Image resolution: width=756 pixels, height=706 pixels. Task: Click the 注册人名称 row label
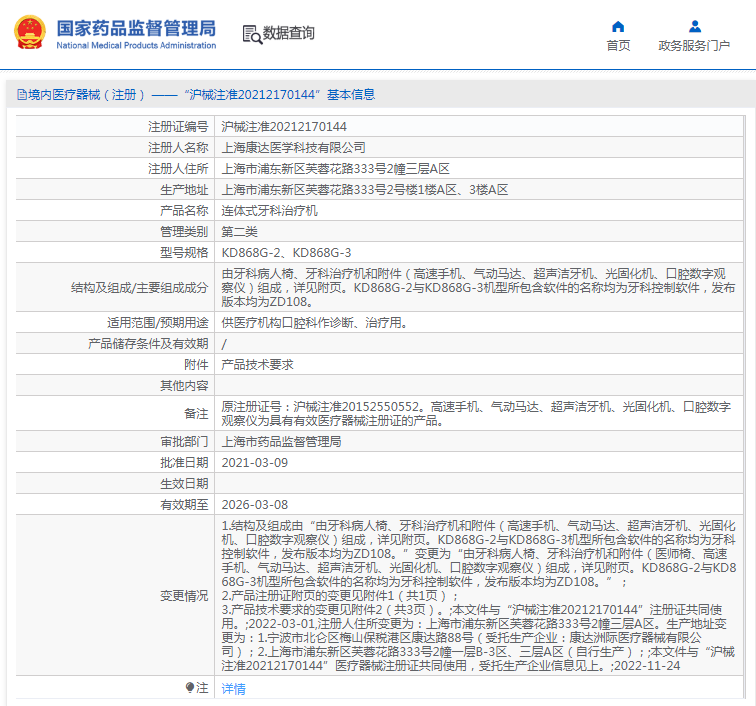pyautogui.click(x=178, y=148)
